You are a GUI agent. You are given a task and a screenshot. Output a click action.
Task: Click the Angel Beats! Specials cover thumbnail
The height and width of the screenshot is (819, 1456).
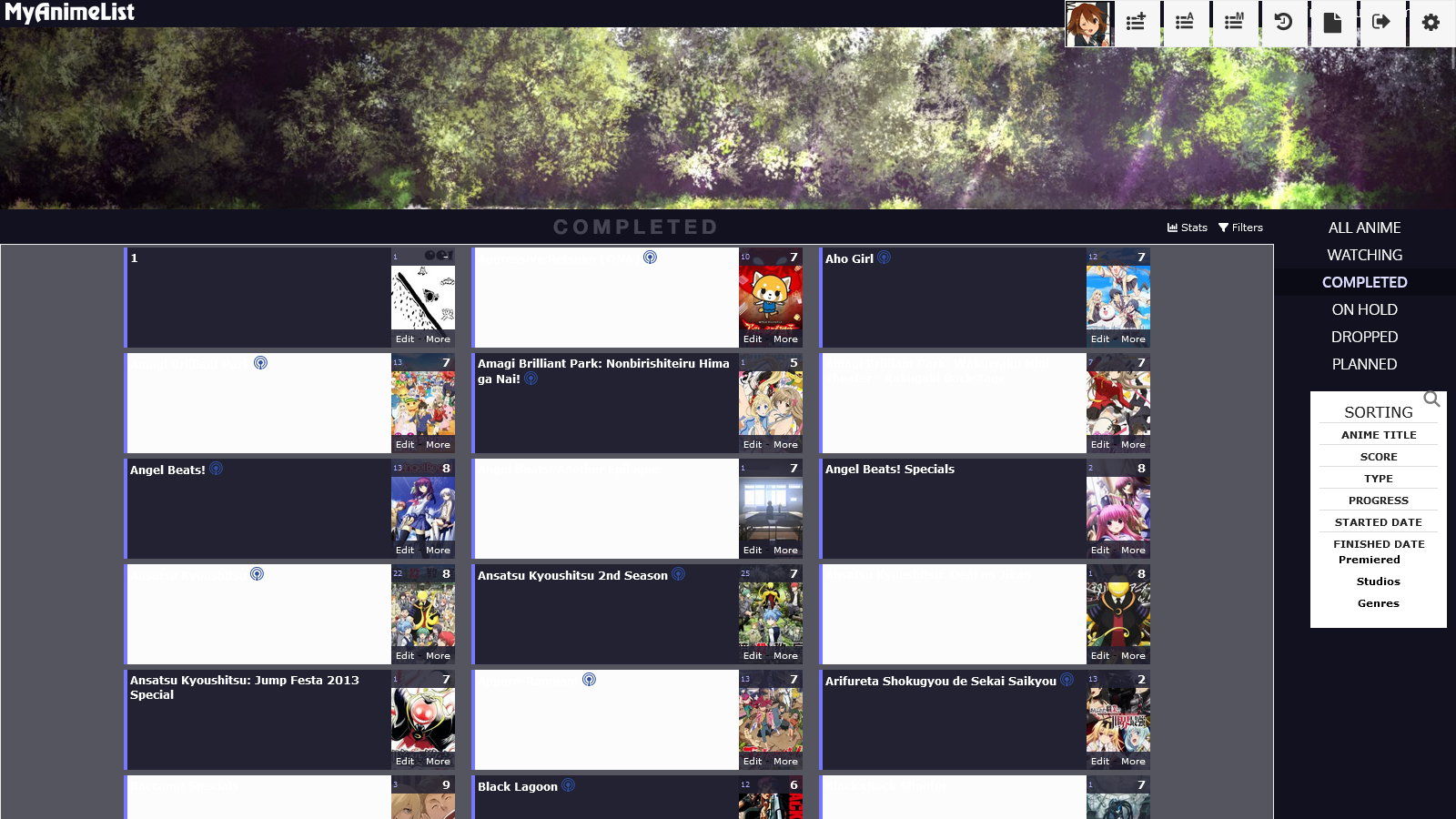(x=1118, y=509)
